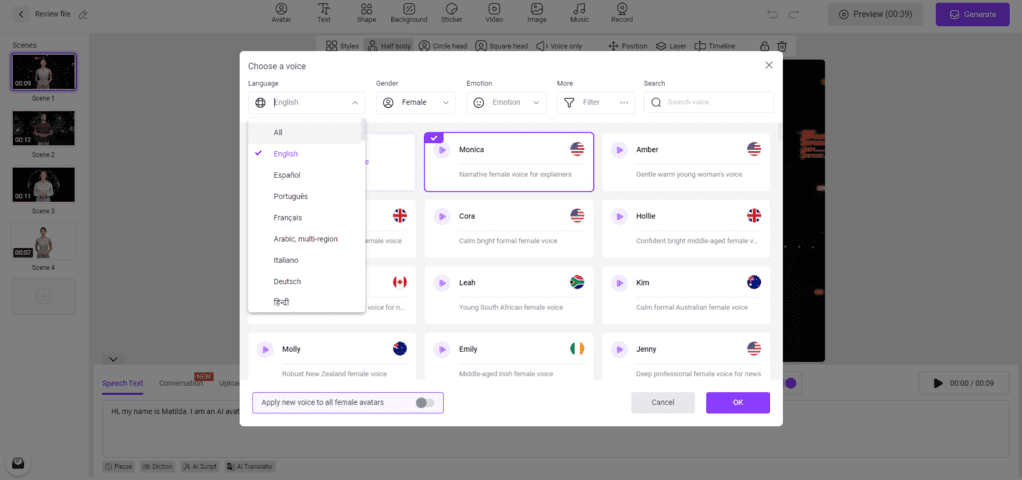The image size is (1022, 480).
Task: Click Preview (00:39) button
Action: coord(875,14)
